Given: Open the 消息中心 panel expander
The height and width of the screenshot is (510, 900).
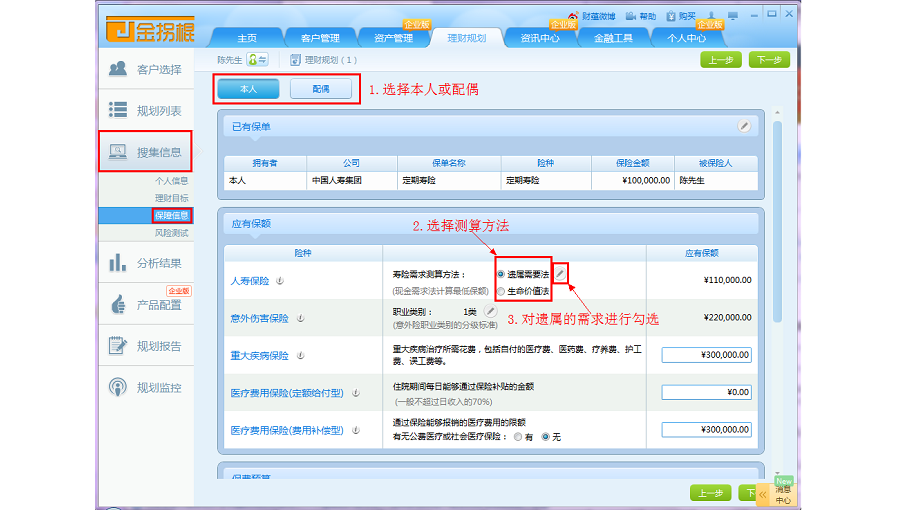Looking at the screenshot, I should click(x=763, y=493).
